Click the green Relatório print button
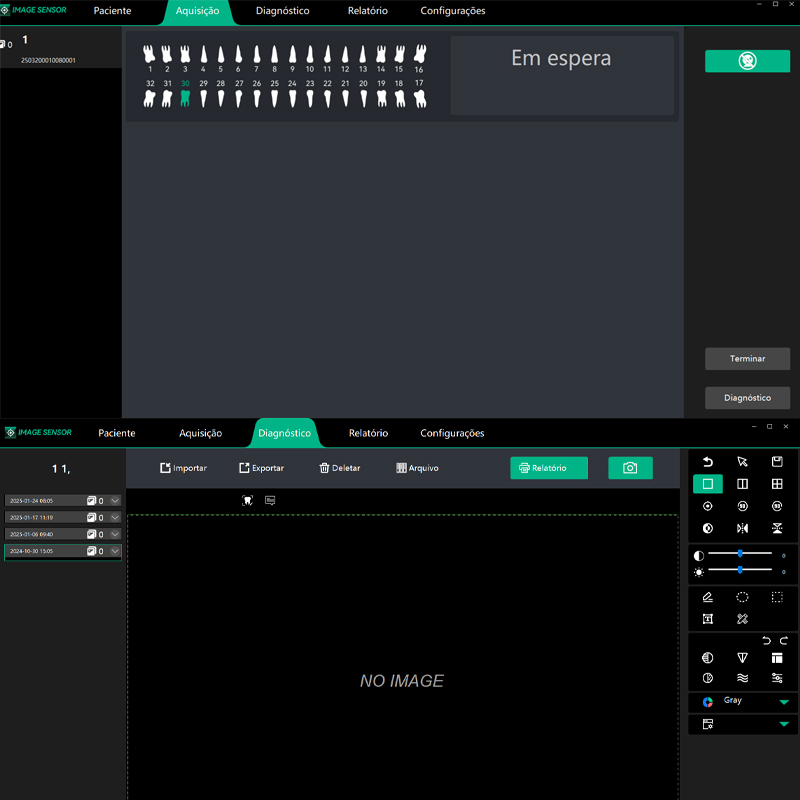This screenshot has height=800, width=800. point(549,468)
